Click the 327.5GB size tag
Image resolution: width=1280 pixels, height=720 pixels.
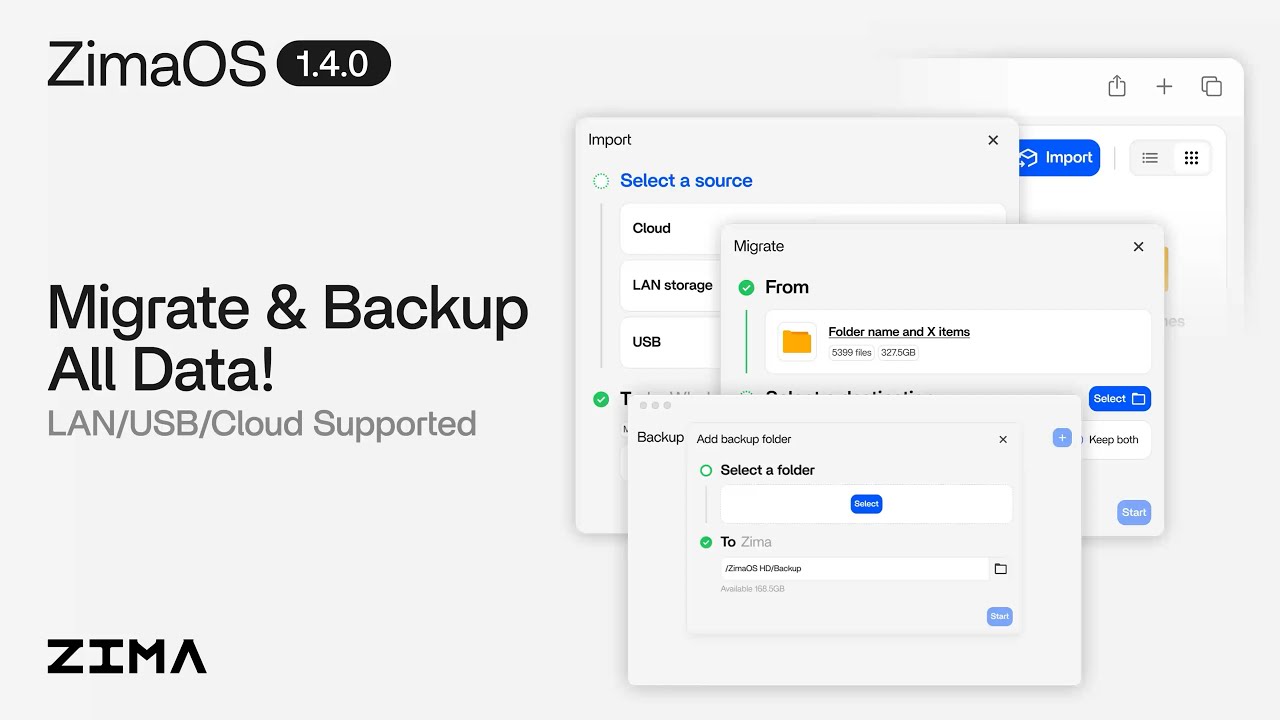(898, 353)
